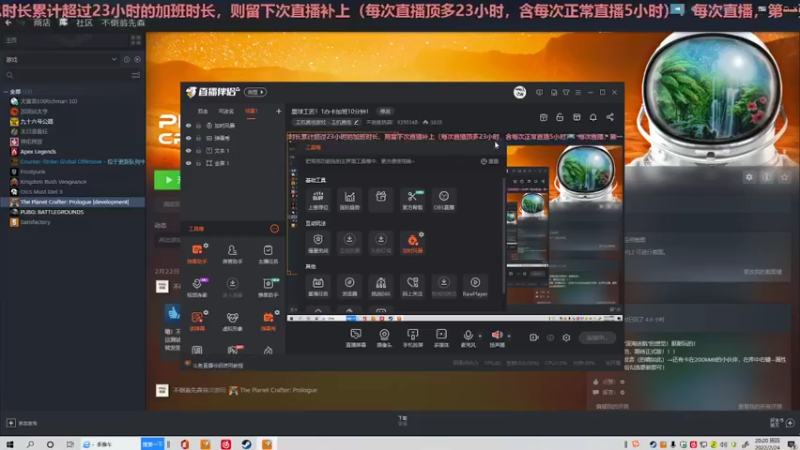This screenshot has width=800, height=450.
Task: Open the 商店 menu in Steam
Action: [41, 23]
